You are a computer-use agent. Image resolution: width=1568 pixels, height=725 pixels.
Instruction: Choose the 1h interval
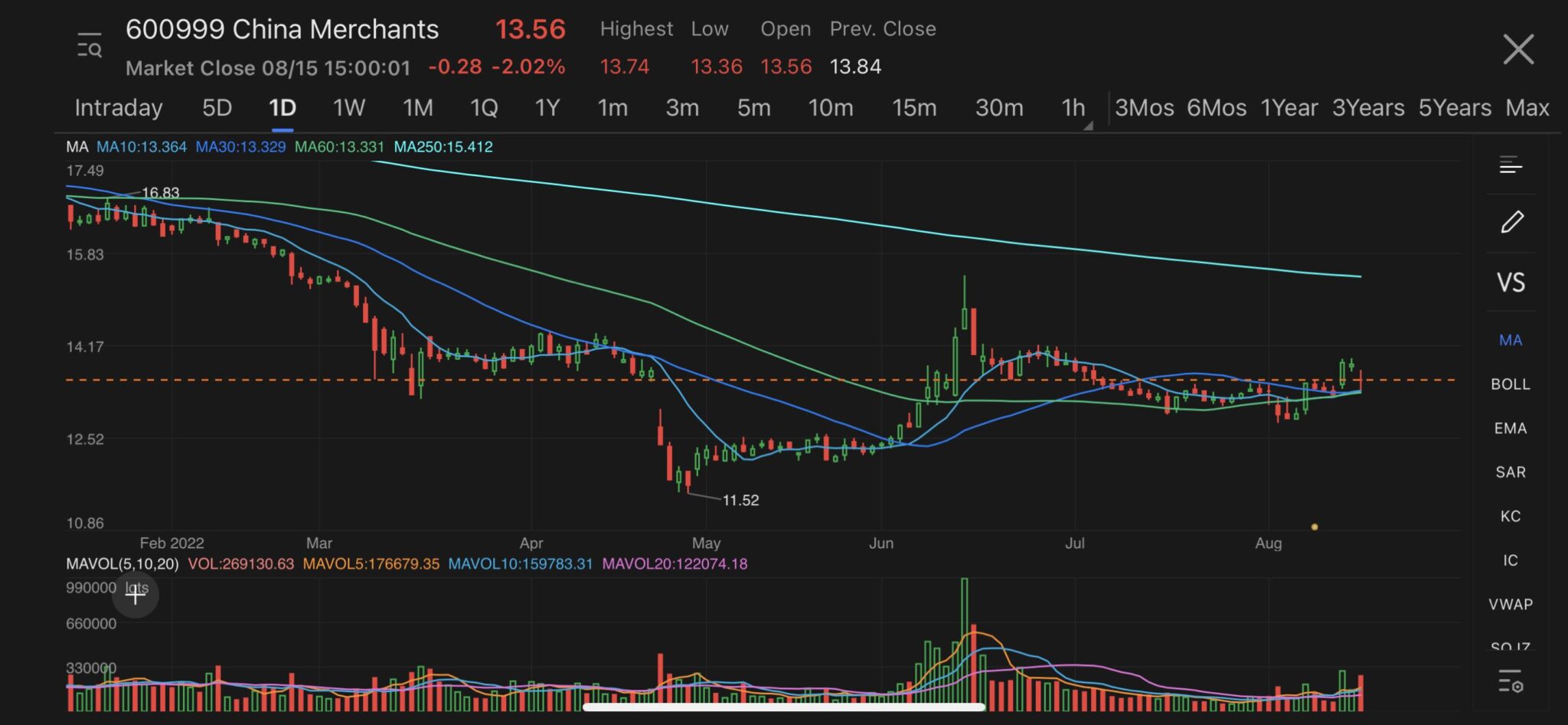[1073, 108]
